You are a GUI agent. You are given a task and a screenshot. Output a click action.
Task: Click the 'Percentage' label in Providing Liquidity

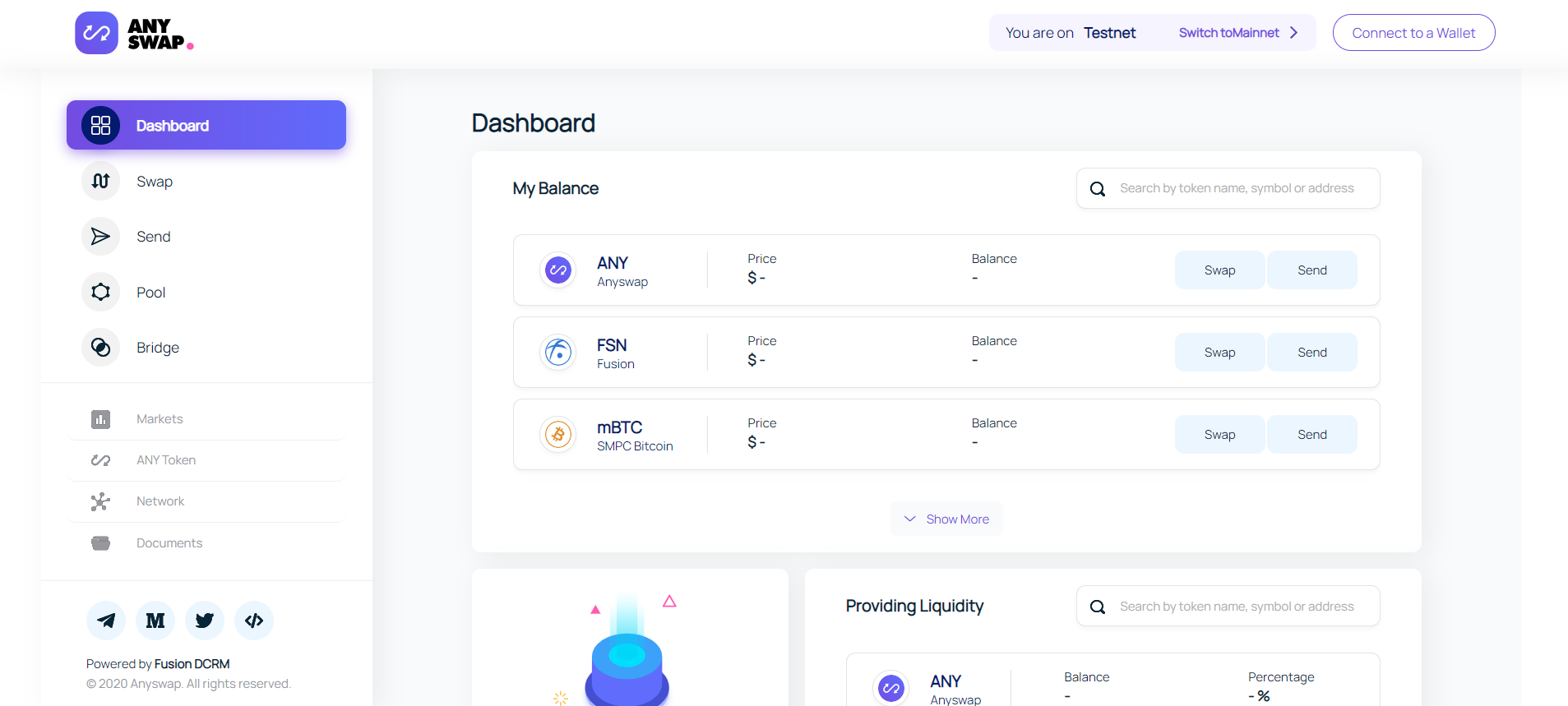[1281, 677]
